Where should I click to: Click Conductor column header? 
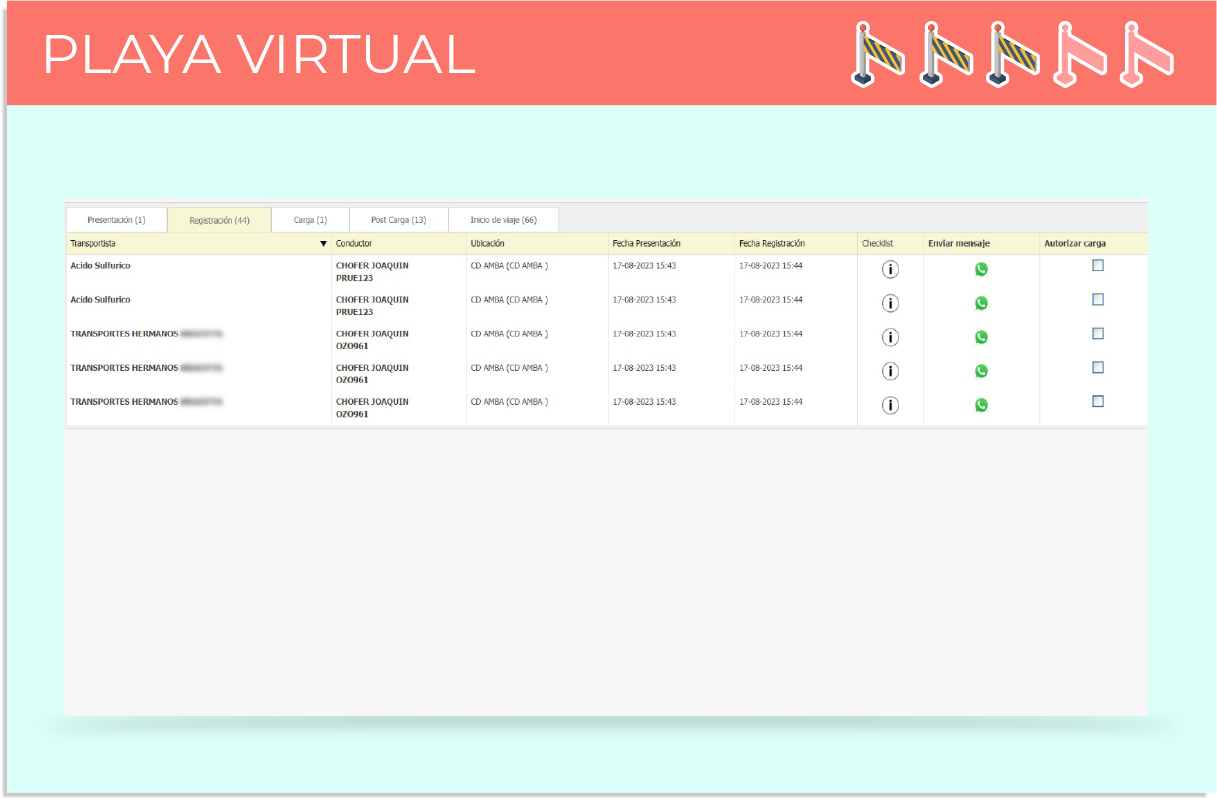(x=354, y=244)
